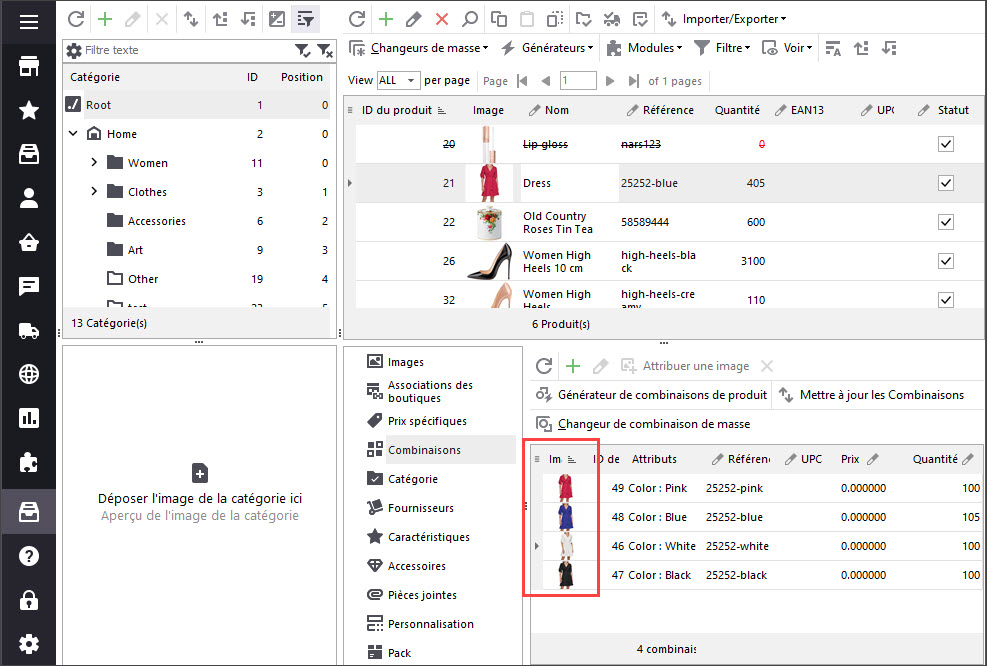Go to last page arrow
Image resolution: width=987 pixels, height=666 pixels.
[633, 81]
